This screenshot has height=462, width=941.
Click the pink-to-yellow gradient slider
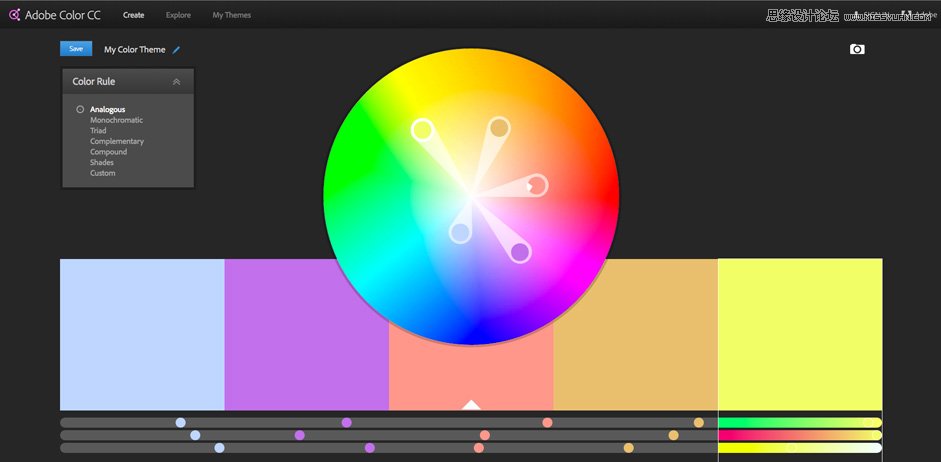(x=800, y=435)
